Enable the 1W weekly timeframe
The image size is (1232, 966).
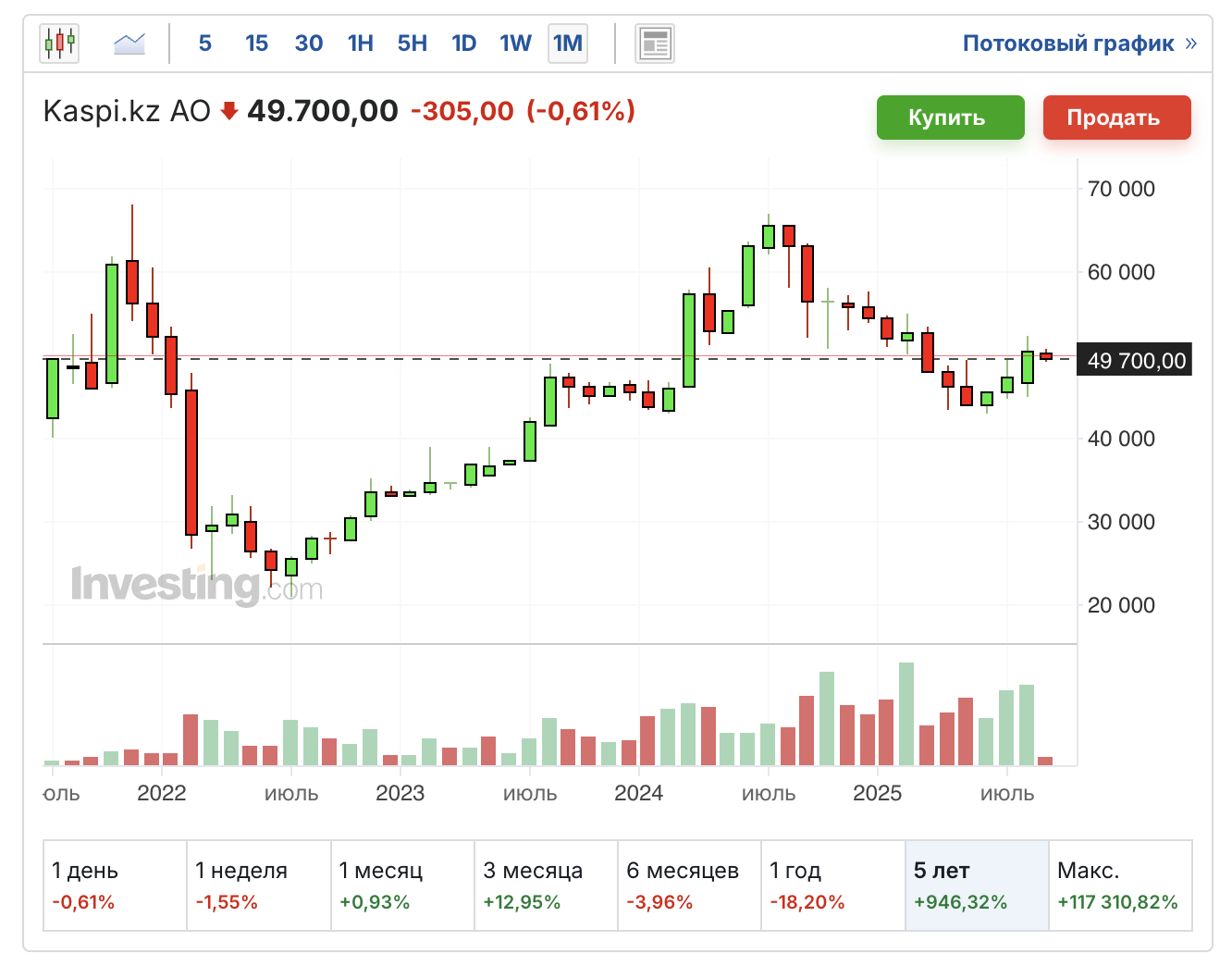(515, 43)
